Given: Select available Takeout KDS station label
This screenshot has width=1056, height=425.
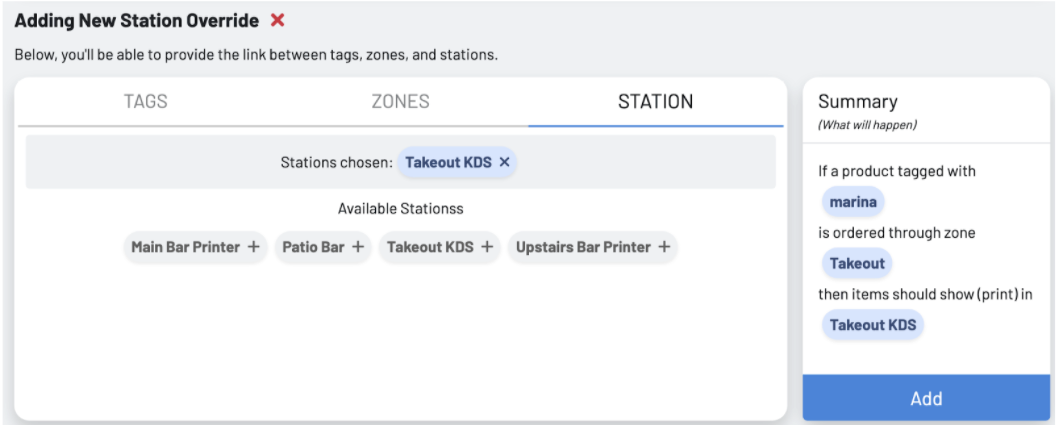Looking at the screenshot, I should coord(430,247).
